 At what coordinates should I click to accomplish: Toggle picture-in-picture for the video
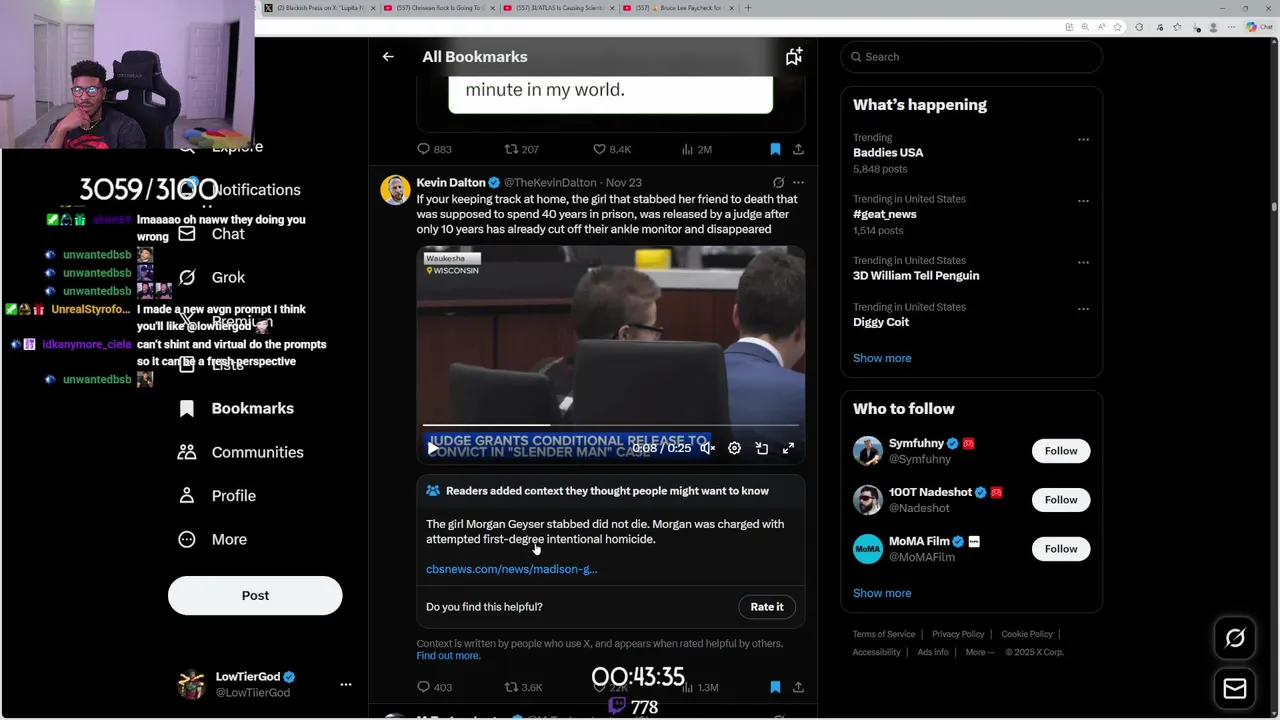coord(761,448)
